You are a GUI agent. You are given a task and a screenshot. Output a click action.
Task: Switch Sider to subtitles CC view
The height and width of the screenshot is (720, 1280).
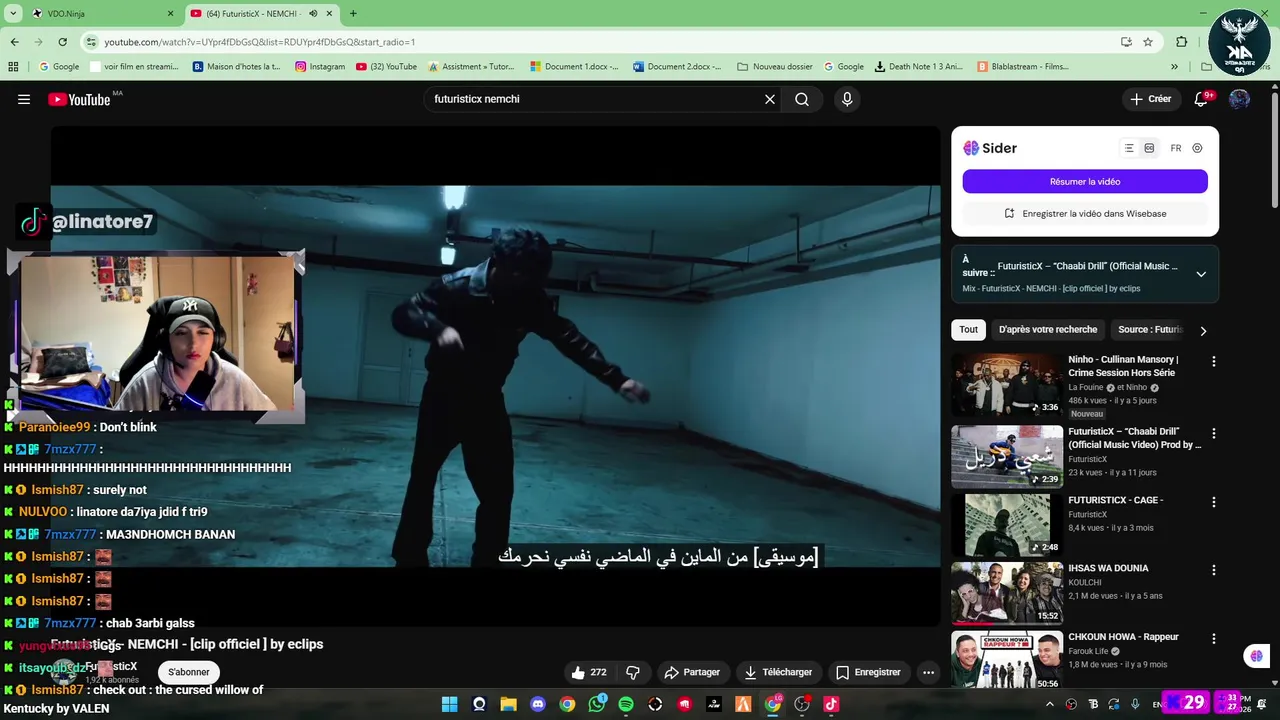[x=1149, y=148]
